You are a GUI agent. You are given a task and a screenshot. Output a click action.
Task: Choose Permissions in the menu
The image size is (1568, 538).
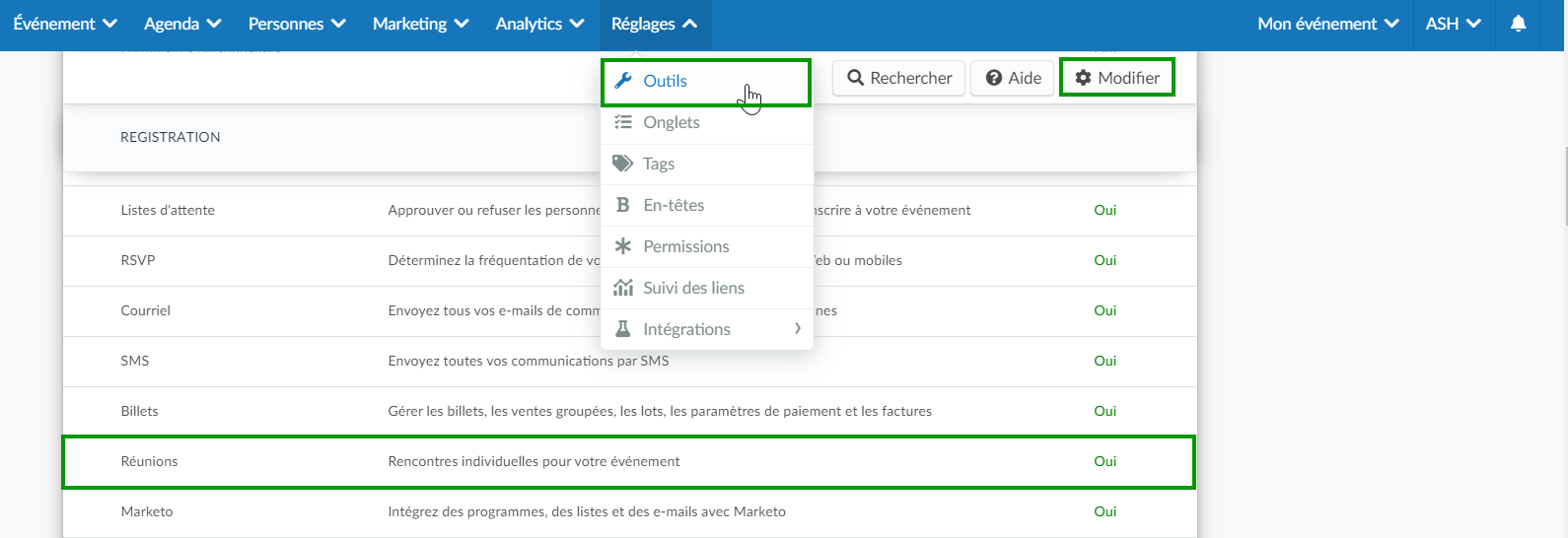(x=706, y=246)
